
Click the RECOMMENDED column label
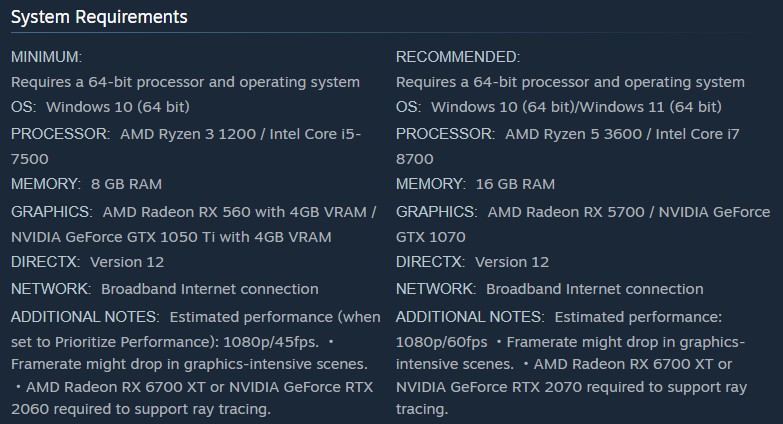point(458,57)
